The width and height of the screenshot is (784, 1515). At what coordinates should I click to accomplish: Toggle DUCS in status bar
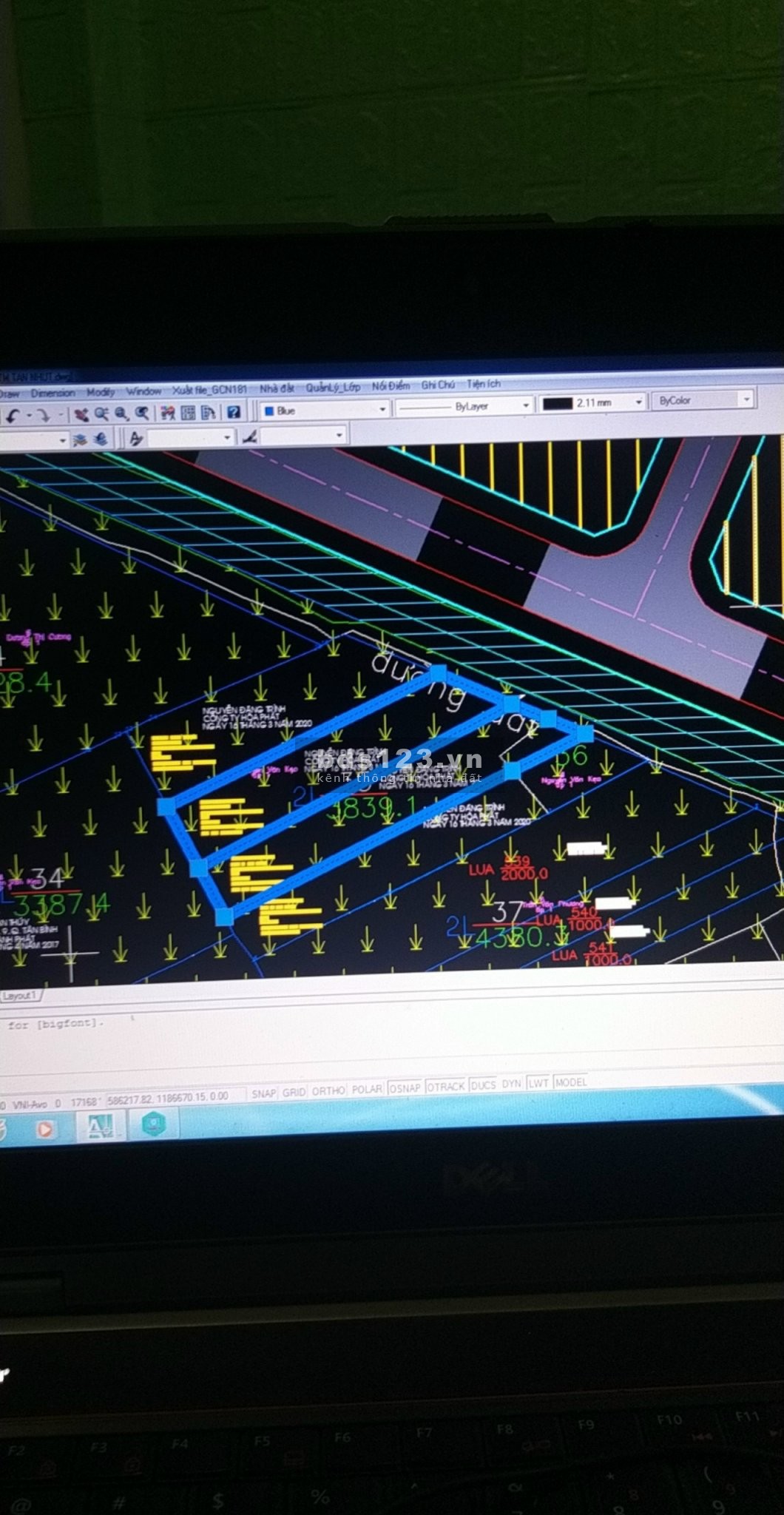point(483,1084)
